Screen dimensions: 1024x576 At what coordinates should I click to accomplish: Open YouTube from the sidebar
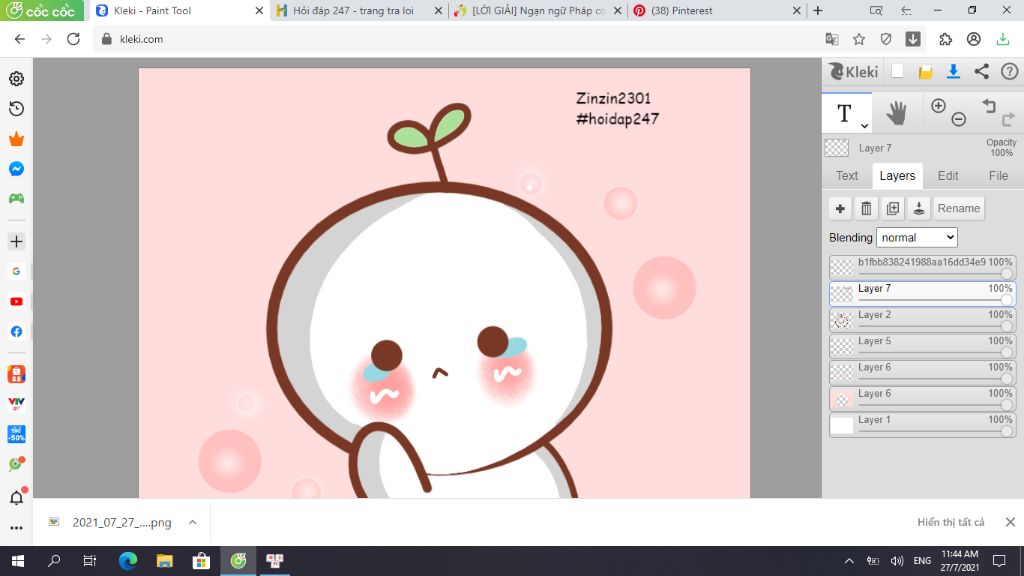click(16, 302)
